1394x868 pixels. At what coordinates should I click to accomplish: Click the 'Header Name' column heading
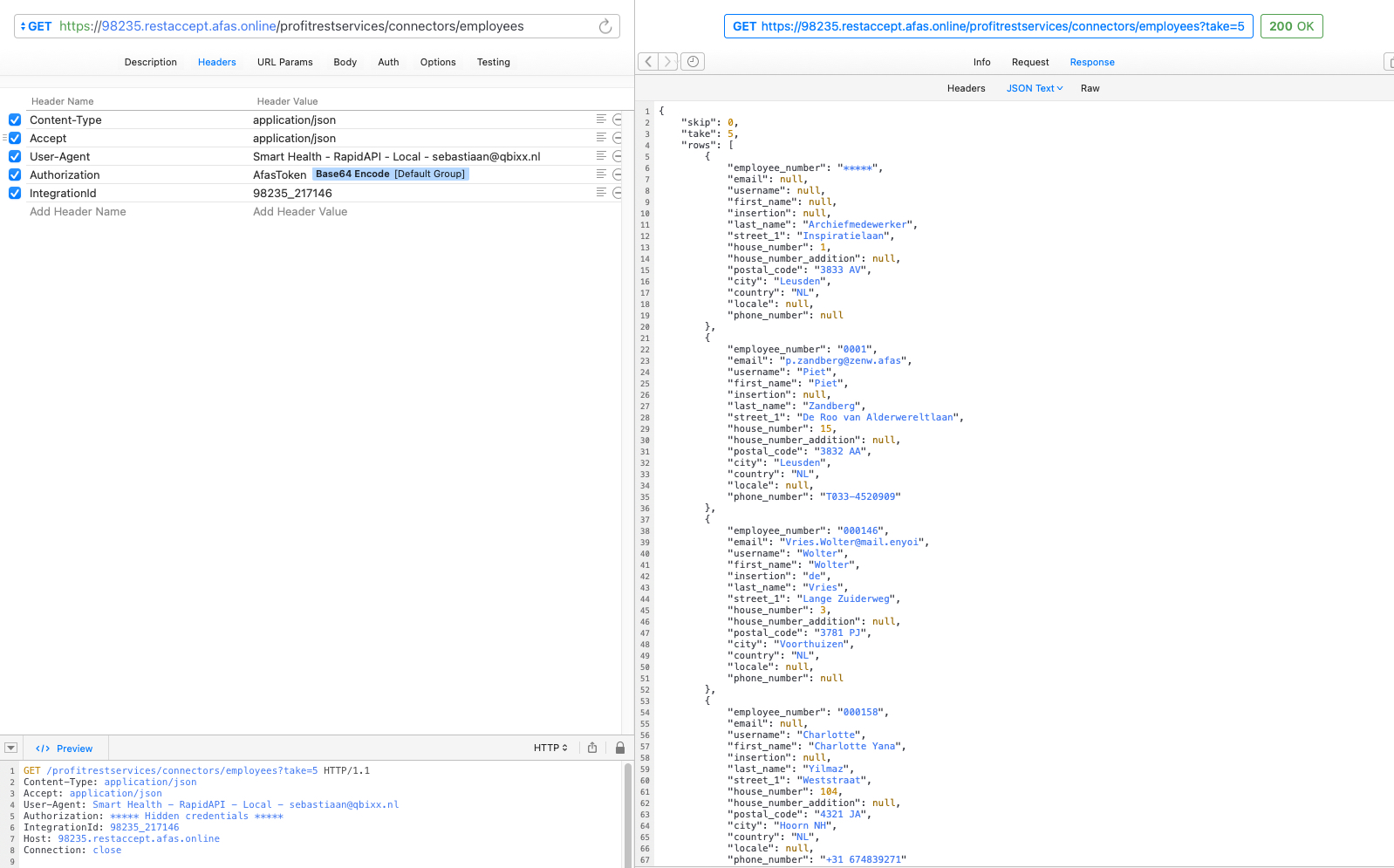63,101
